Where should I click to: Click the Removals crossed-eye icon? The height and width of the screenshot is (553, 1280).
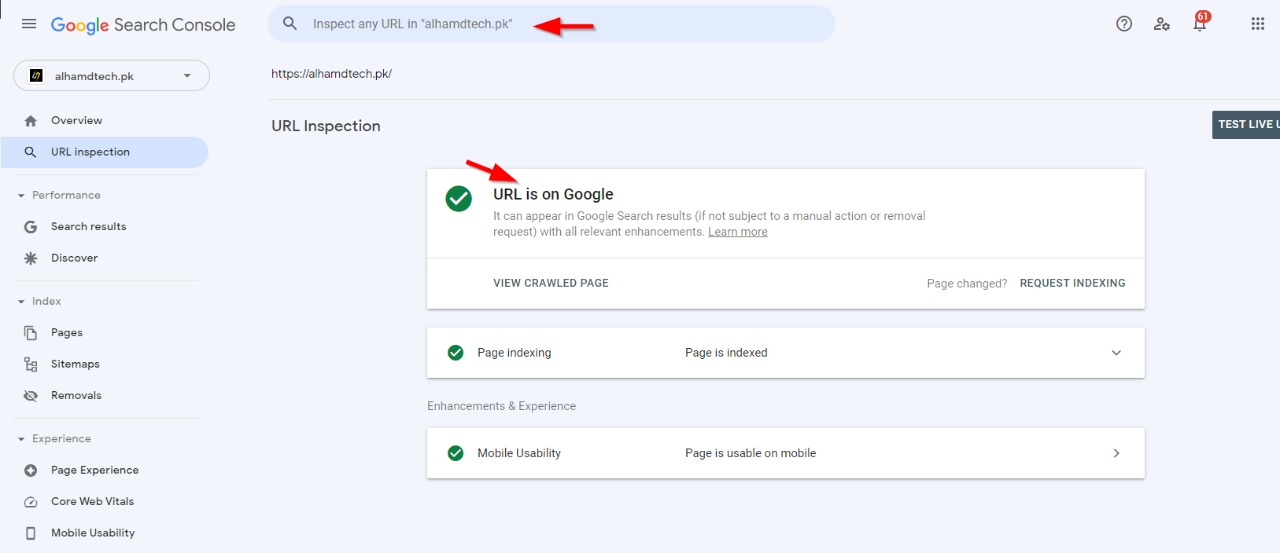click(31, 395)
